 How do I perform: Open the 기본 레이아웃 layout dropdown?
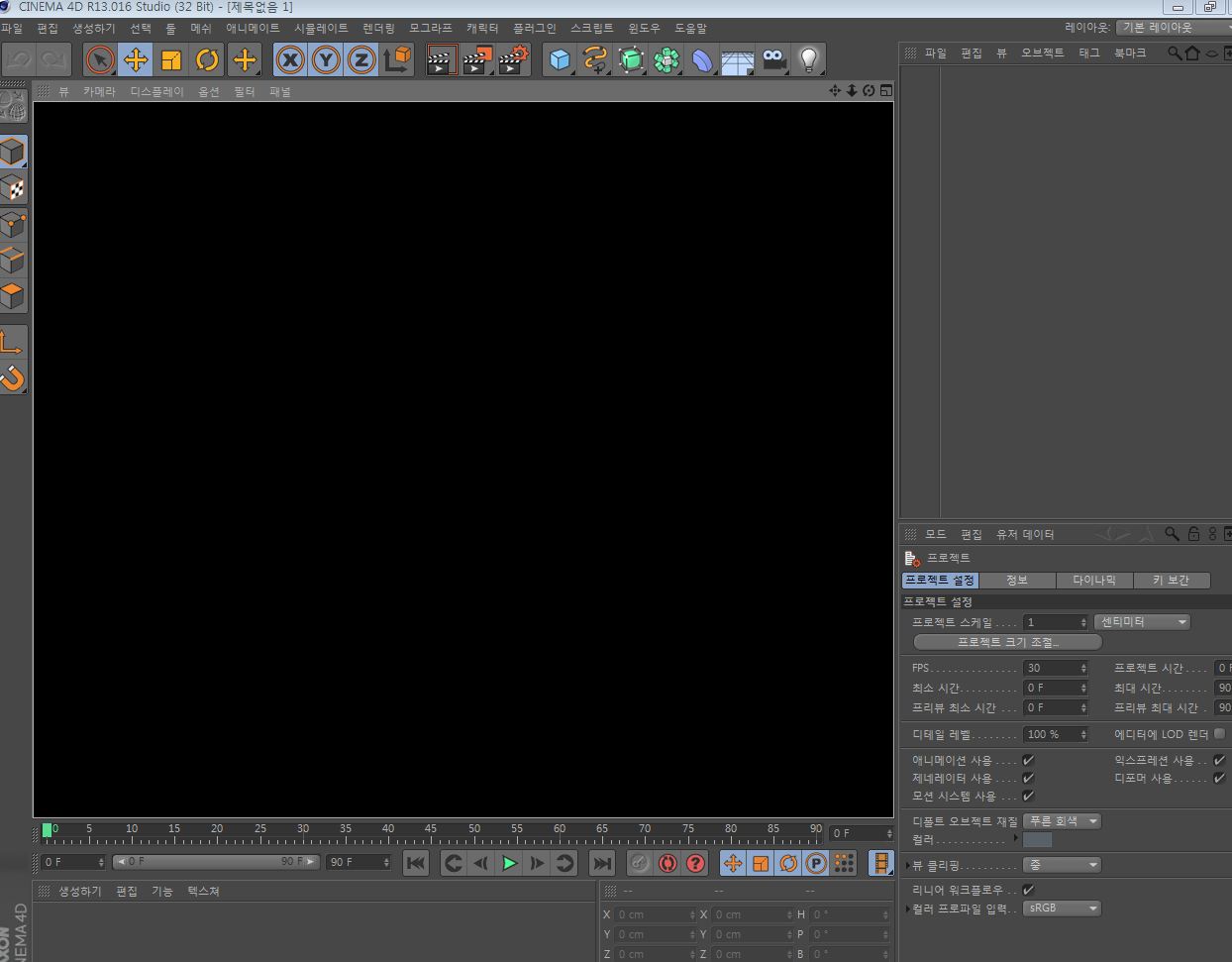(1175, 28)
